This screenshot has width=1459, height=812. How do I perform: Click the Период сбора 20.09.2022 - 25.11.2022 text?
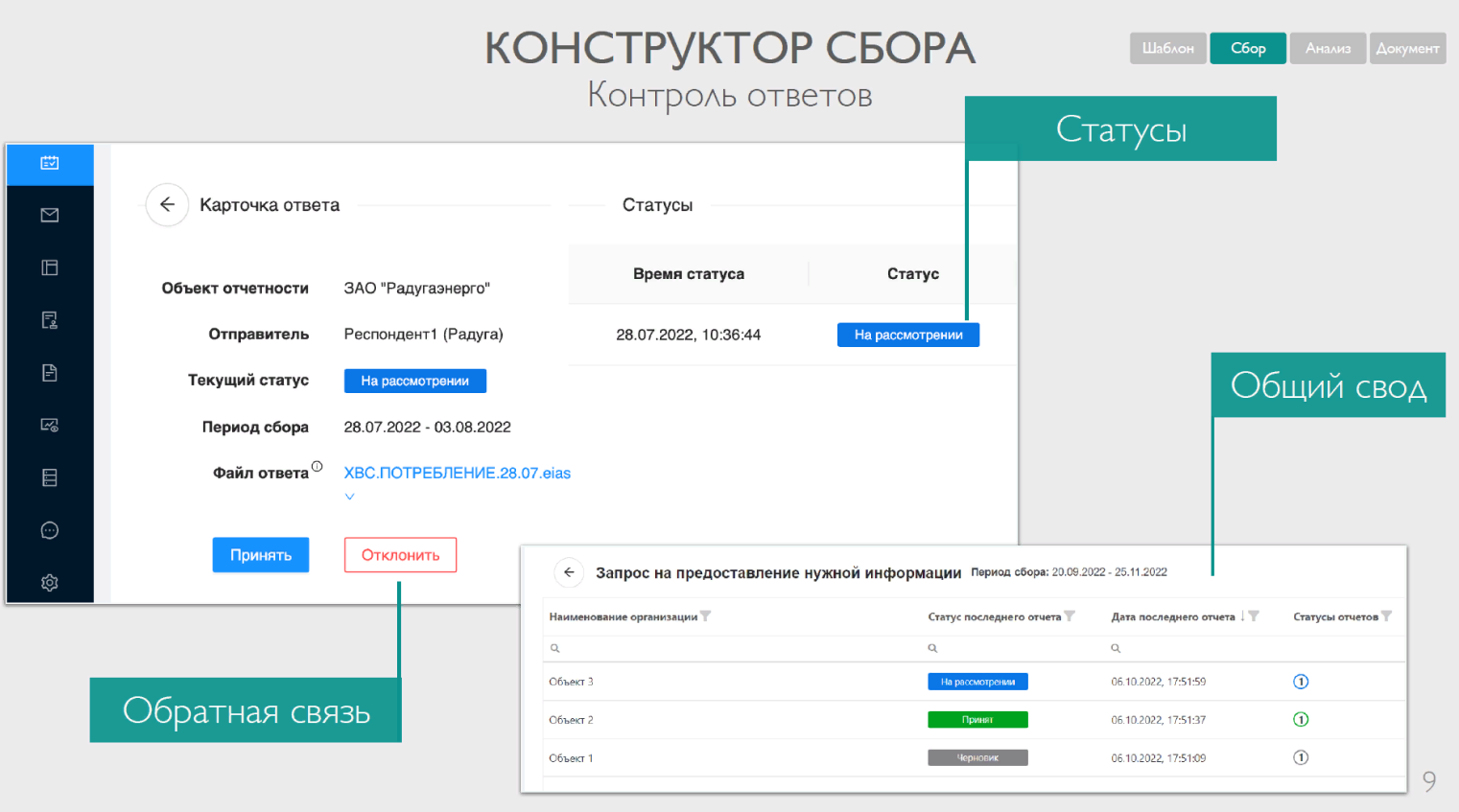[1070, 572]
